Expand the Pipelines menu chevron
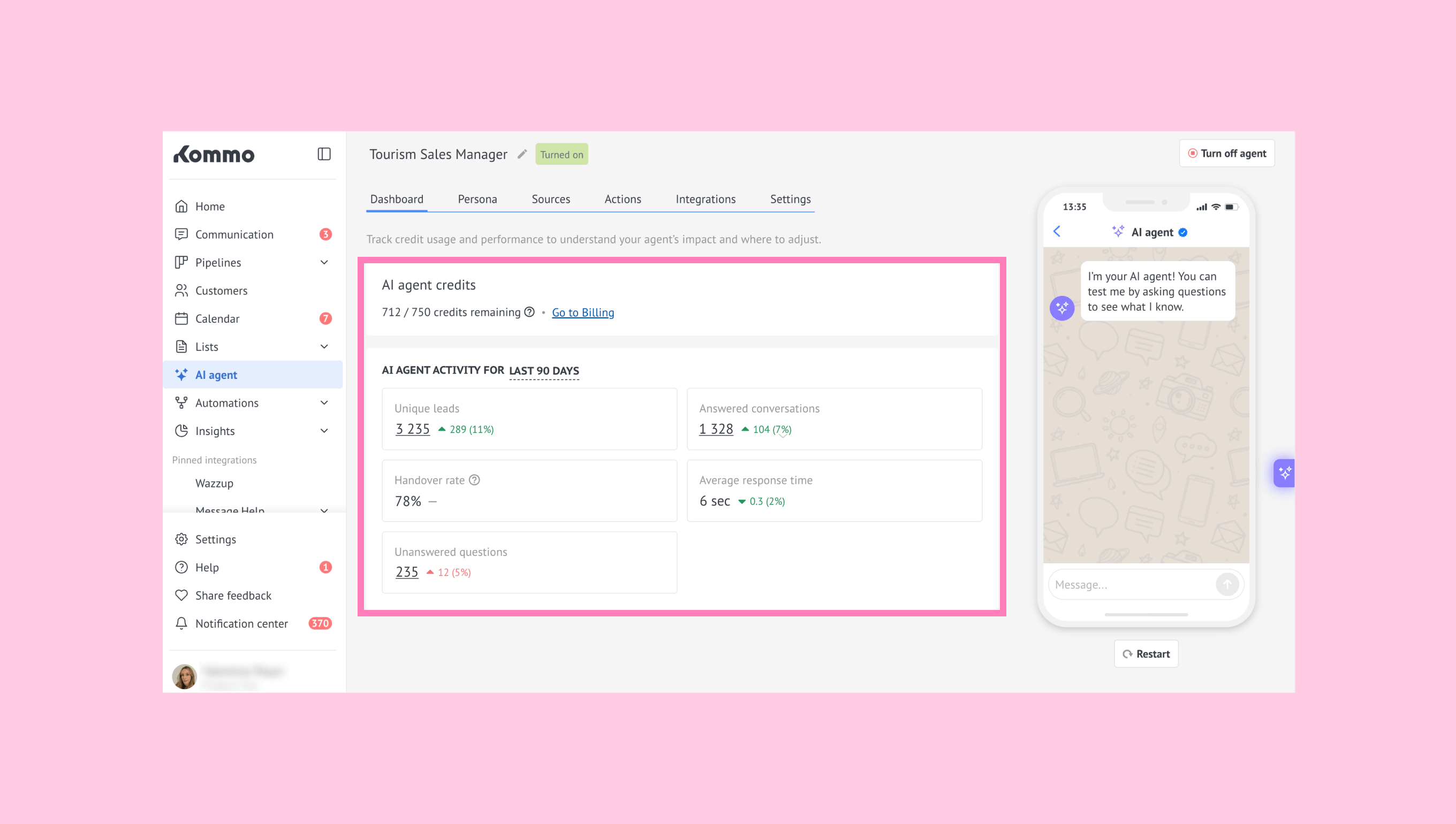Image resolution: width=1456 pixels, height=824 pixels. click(x=324, y=263)
